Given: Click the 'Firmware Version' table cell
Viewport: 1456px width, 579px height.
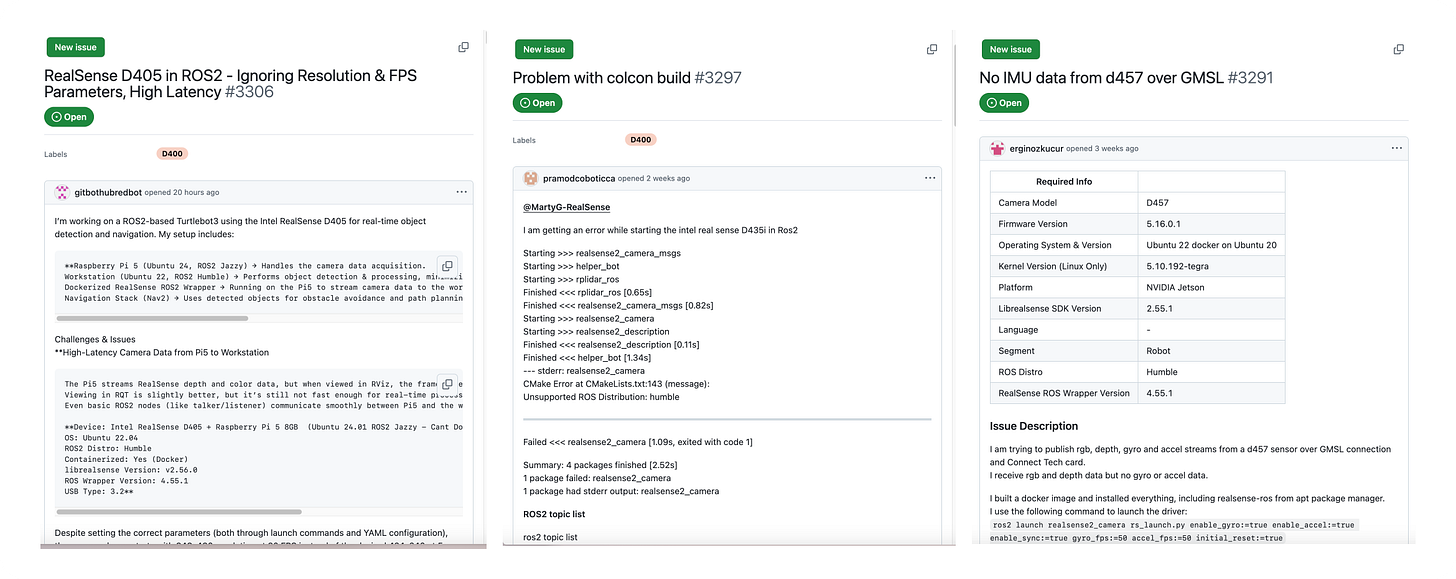Looking at the screenshot, I should [x=1064, y=224].
